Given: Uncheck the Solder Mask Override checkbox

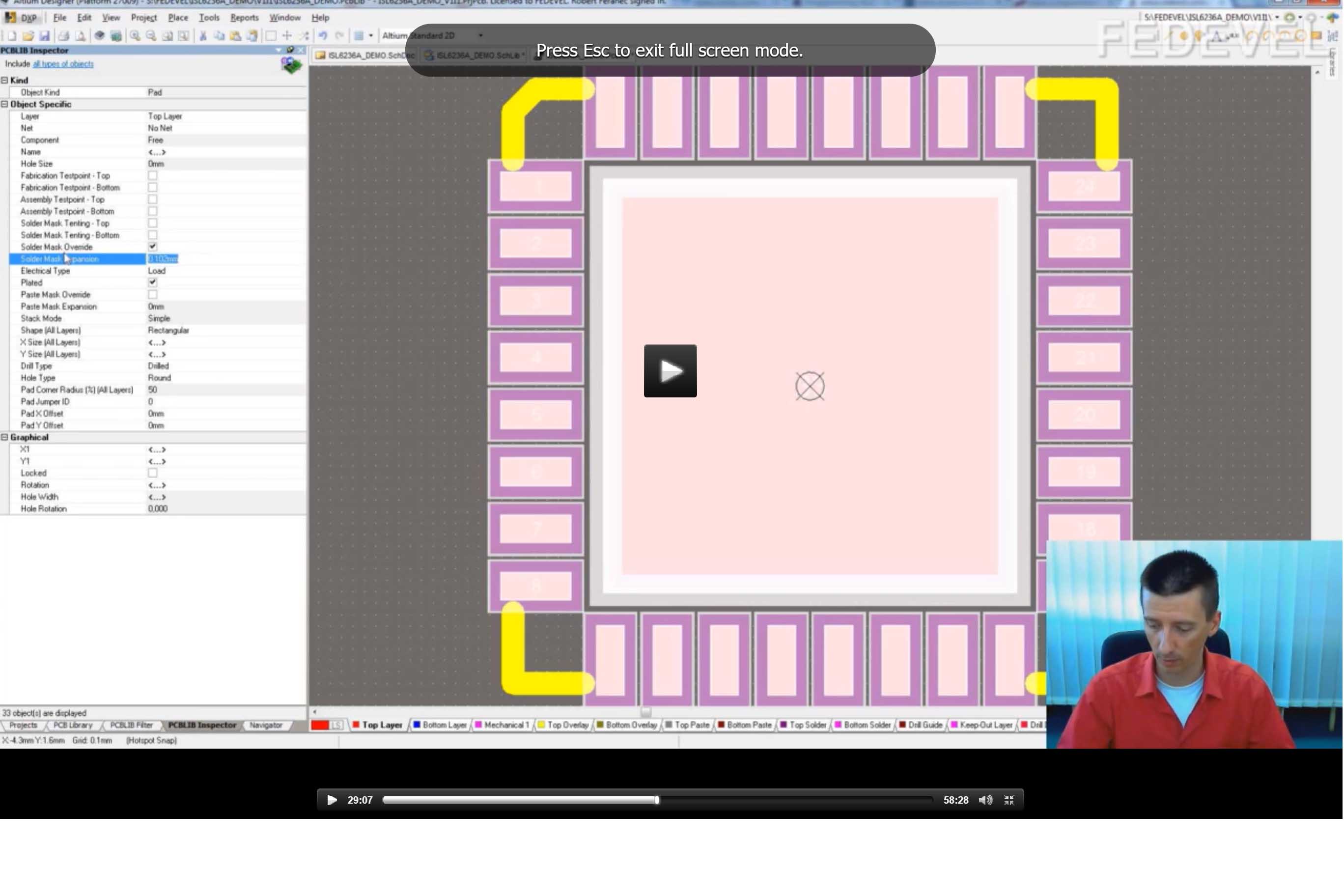Looking at the screenshot, I should [x=153, y=247].
